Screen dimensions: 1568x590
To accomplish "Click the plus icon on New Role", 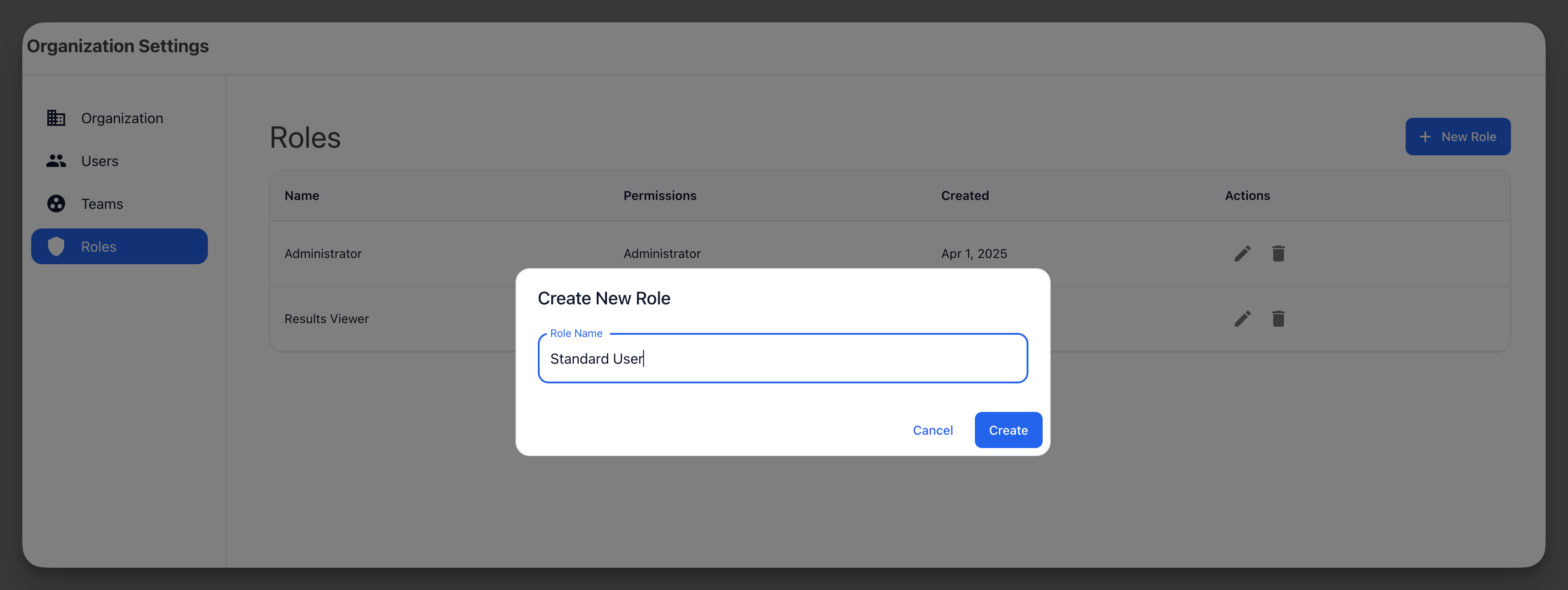I will [x=1425, y=137].
